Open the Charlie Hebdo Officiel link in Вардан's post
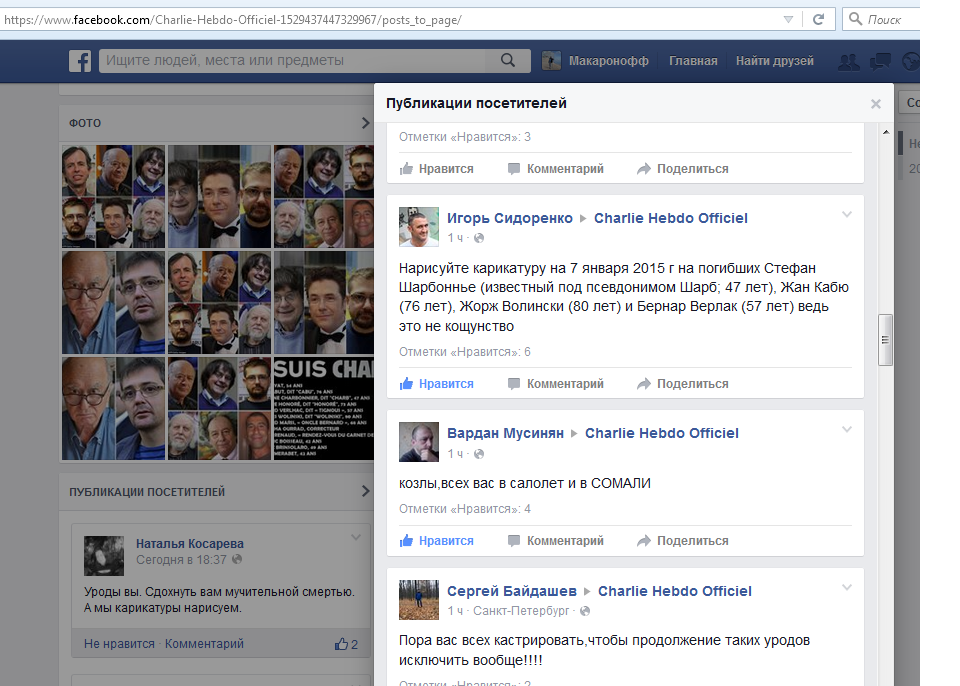Image resolution: width=960 pixels, height=686 pixels. point(662,433)
